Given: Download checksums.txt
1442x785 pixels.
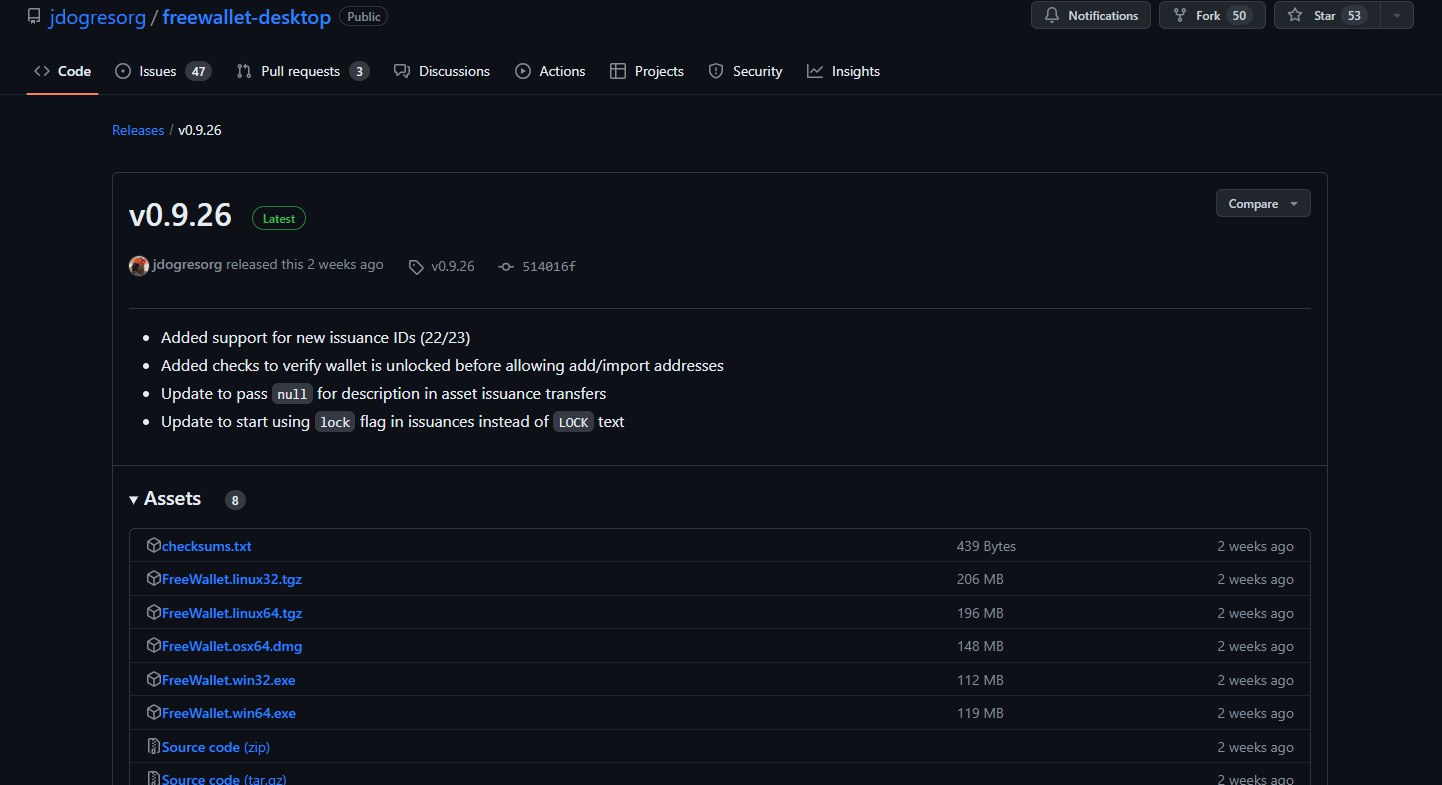Looking at the screenshot, I should (206, 546).
